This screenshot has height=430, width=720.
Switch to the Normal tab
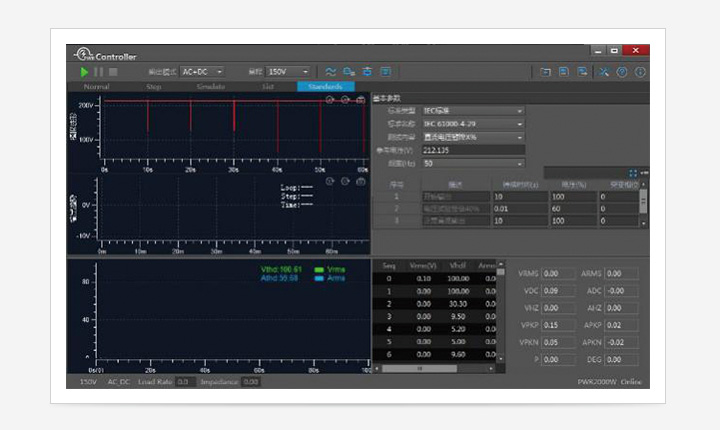[x=96, y=87]
